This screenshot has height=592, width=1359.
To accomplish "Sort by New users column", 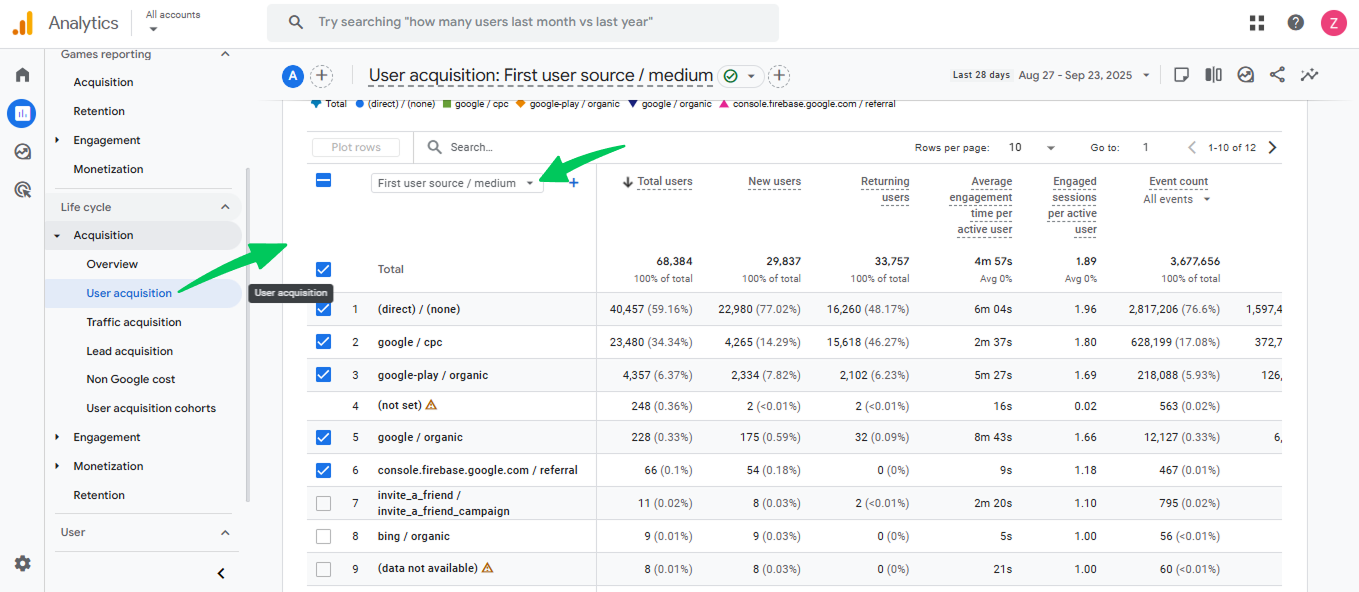I will 774,181.
